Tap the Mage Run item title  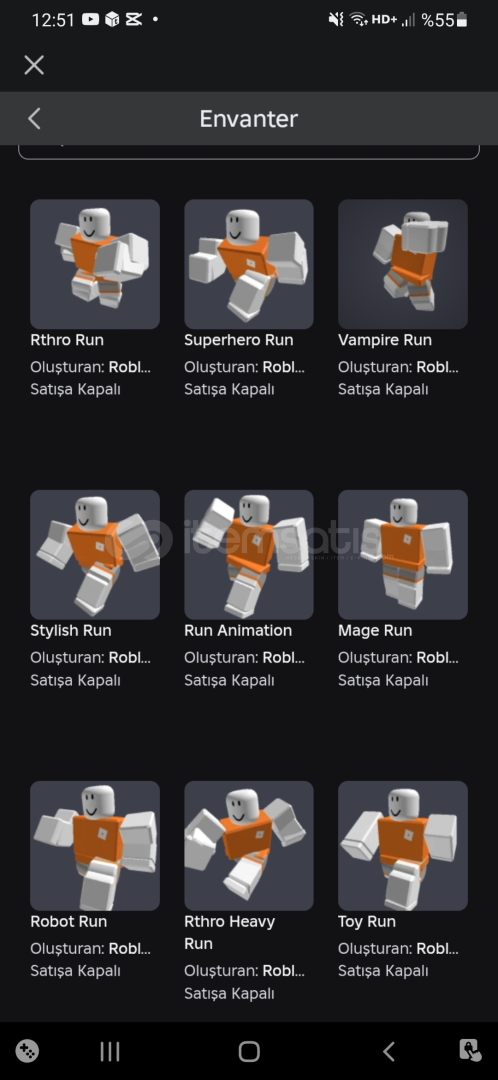pyautogui.click(x=375, y=630)
